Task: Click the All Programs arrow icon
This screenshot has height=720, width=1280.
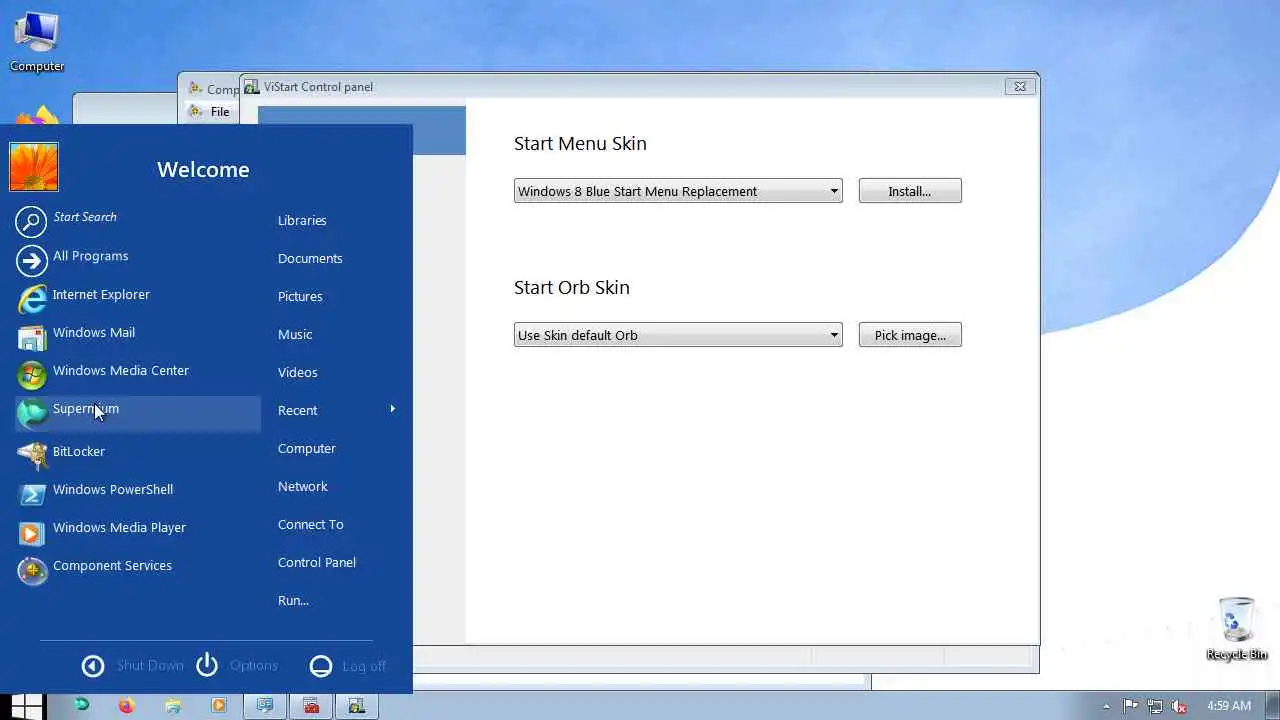Action: tap(32, 261)
